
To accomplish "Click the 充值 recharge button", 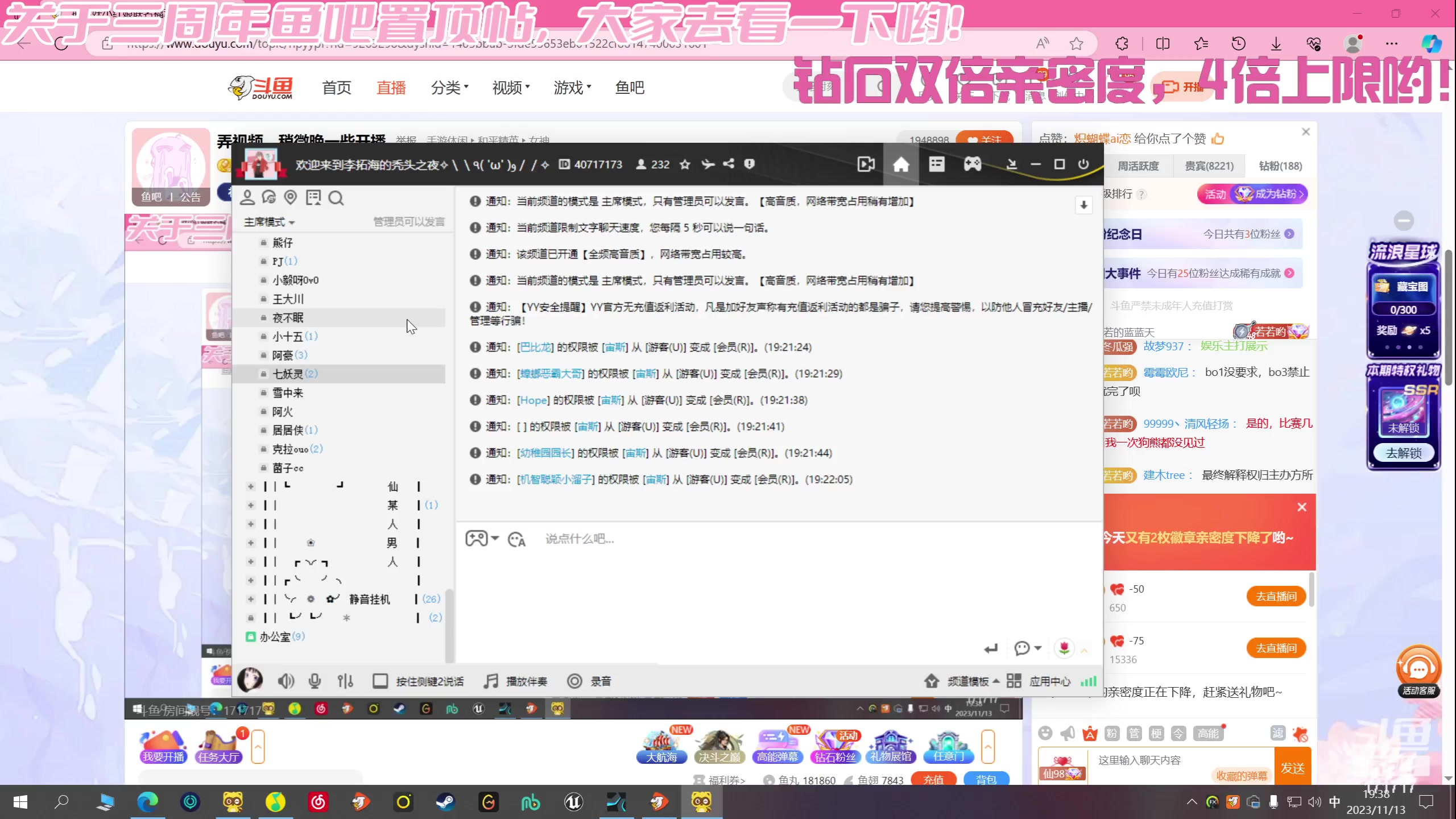I will click(933, 779).
